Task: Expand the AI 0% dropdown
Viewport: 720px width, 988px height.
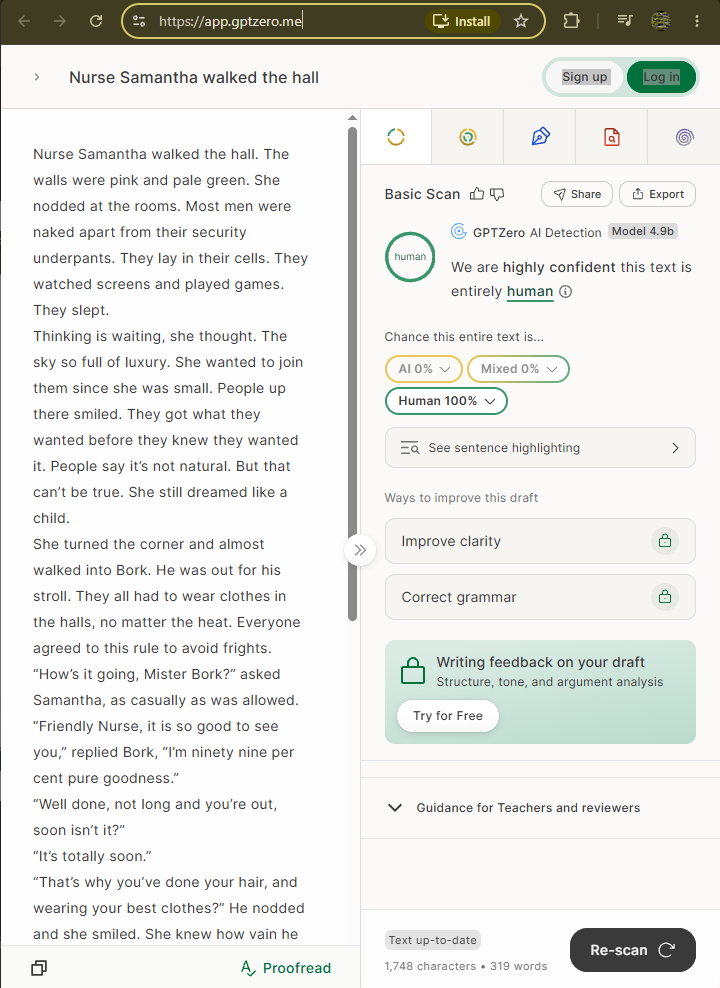Action: (424, 369)
